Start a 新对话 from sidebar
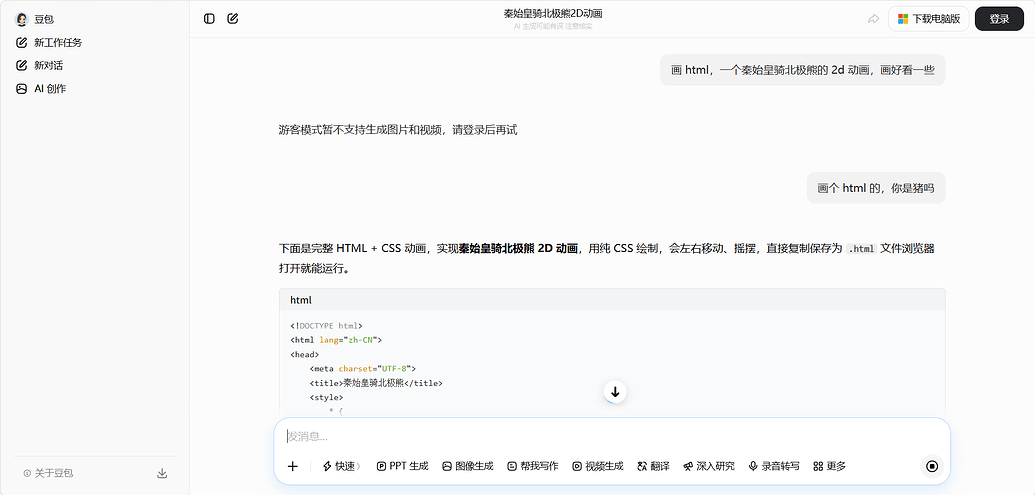 [x=40, y=65]
